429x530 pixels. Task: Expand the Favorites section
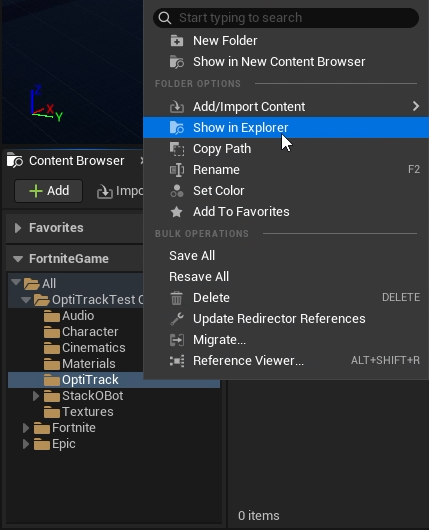click(18, 228)
